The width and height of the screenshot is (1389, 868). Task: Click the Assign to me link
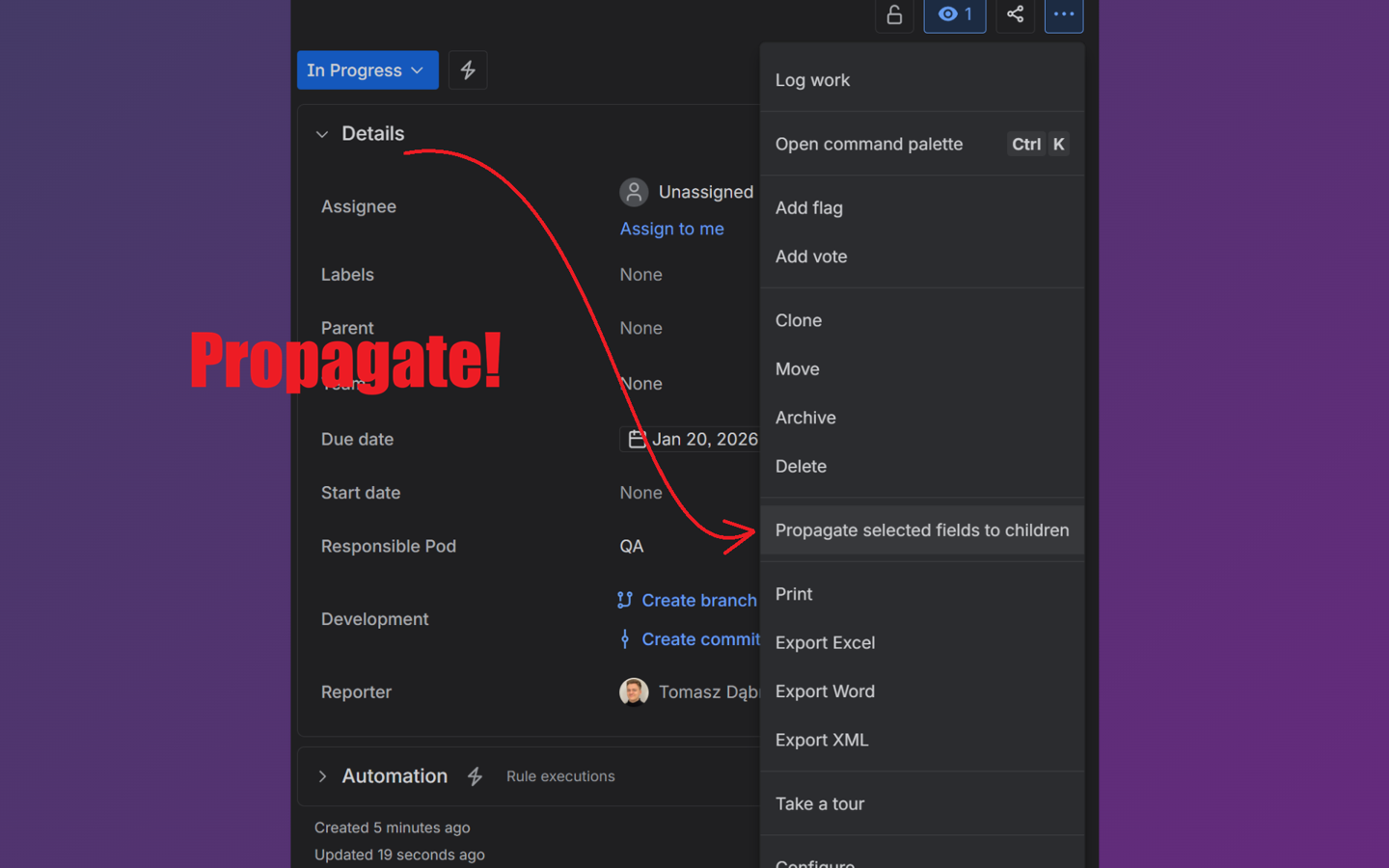pos(672,229)
